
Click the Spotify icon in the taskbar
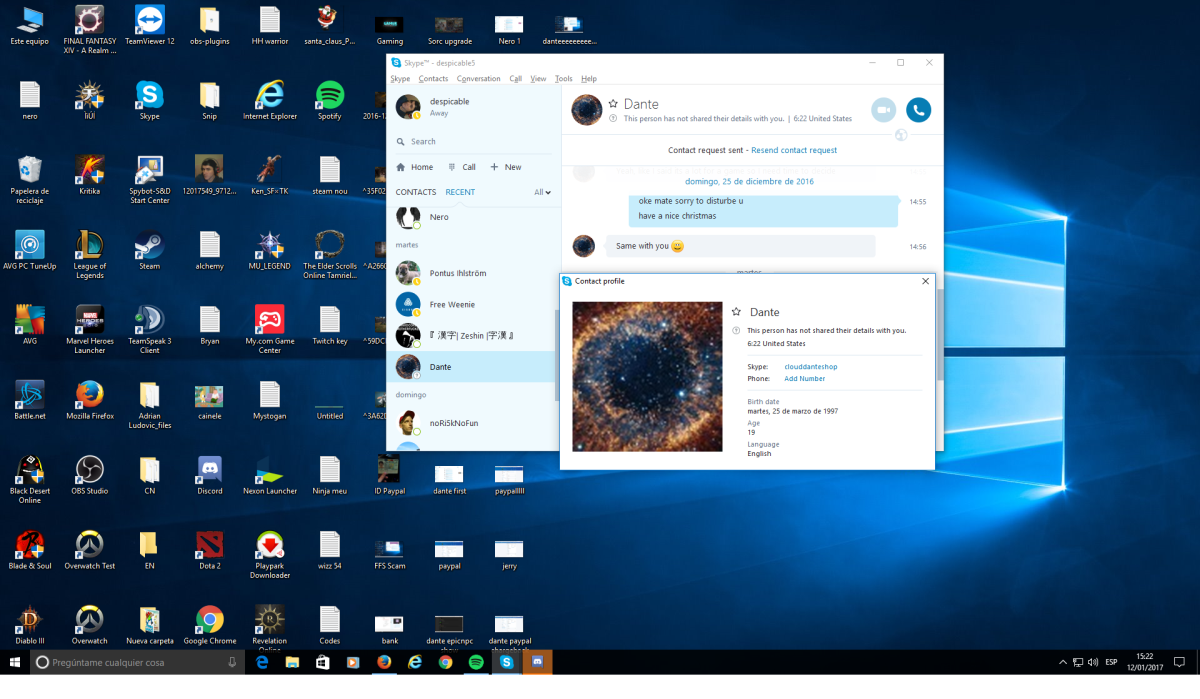476,662
